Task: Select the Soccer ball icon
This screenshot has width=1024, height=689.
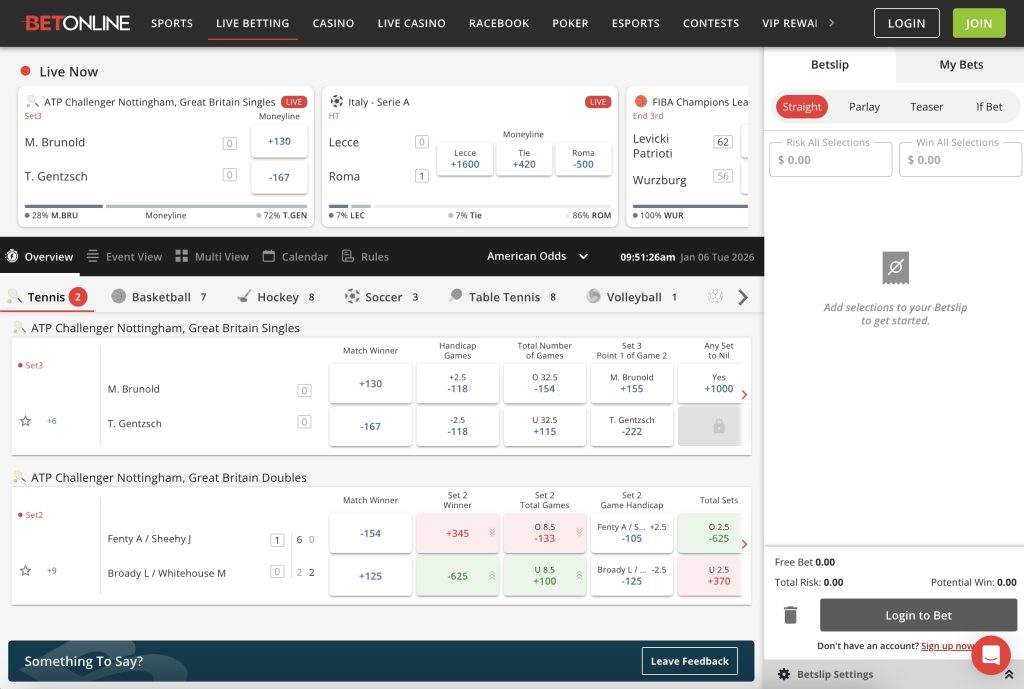Action: tap(352, 296)
